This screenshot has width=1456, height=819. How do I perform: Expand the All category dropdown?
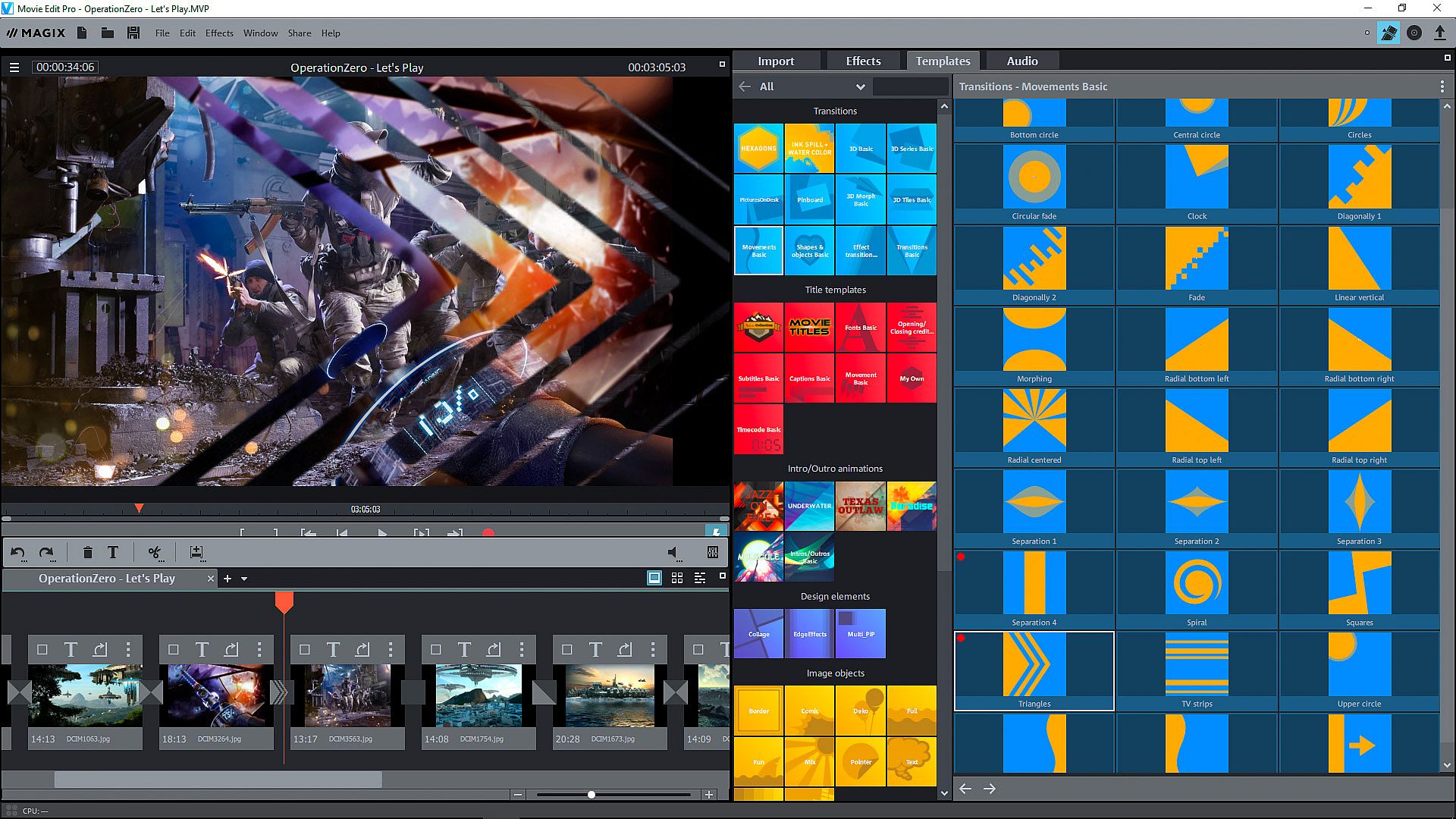click(860, 86)
